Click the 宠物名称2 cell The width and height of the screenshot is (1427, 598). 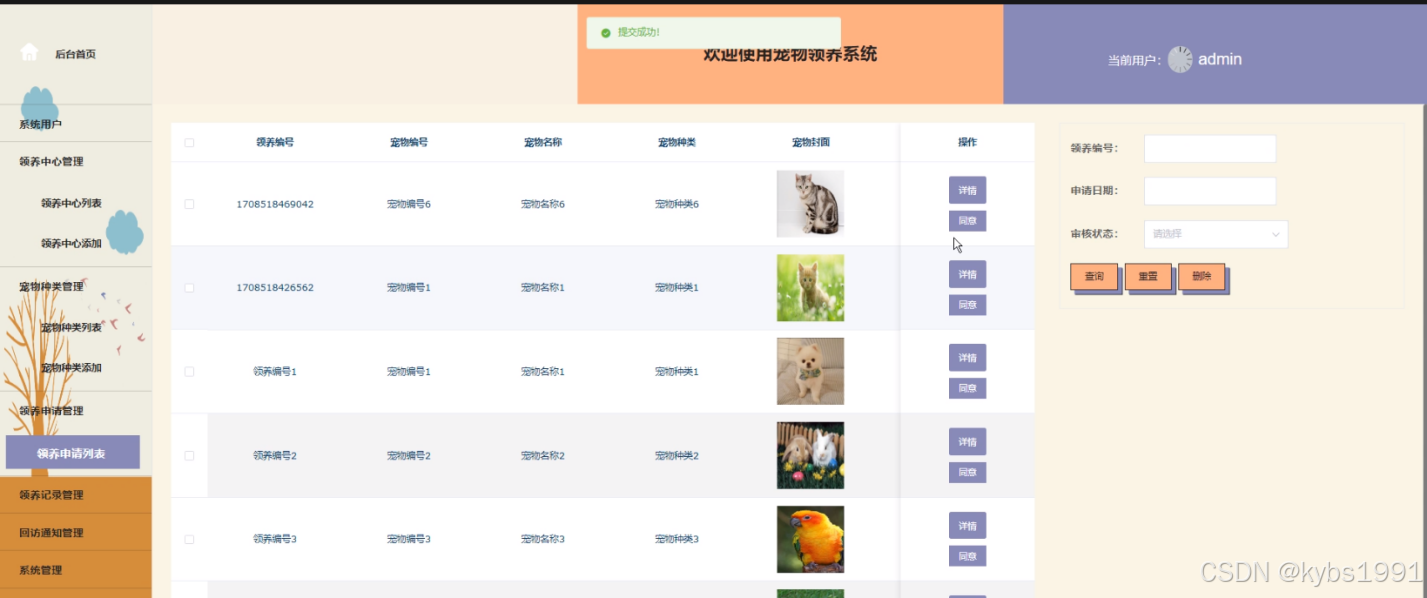[543, 455]
